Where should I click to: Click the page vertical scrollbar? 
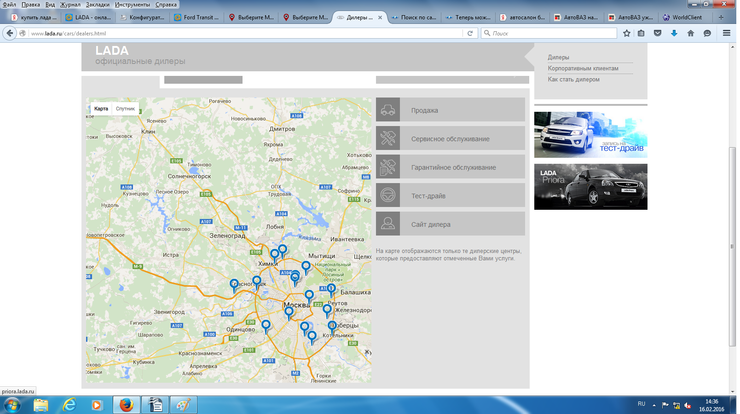coord(732,245)
